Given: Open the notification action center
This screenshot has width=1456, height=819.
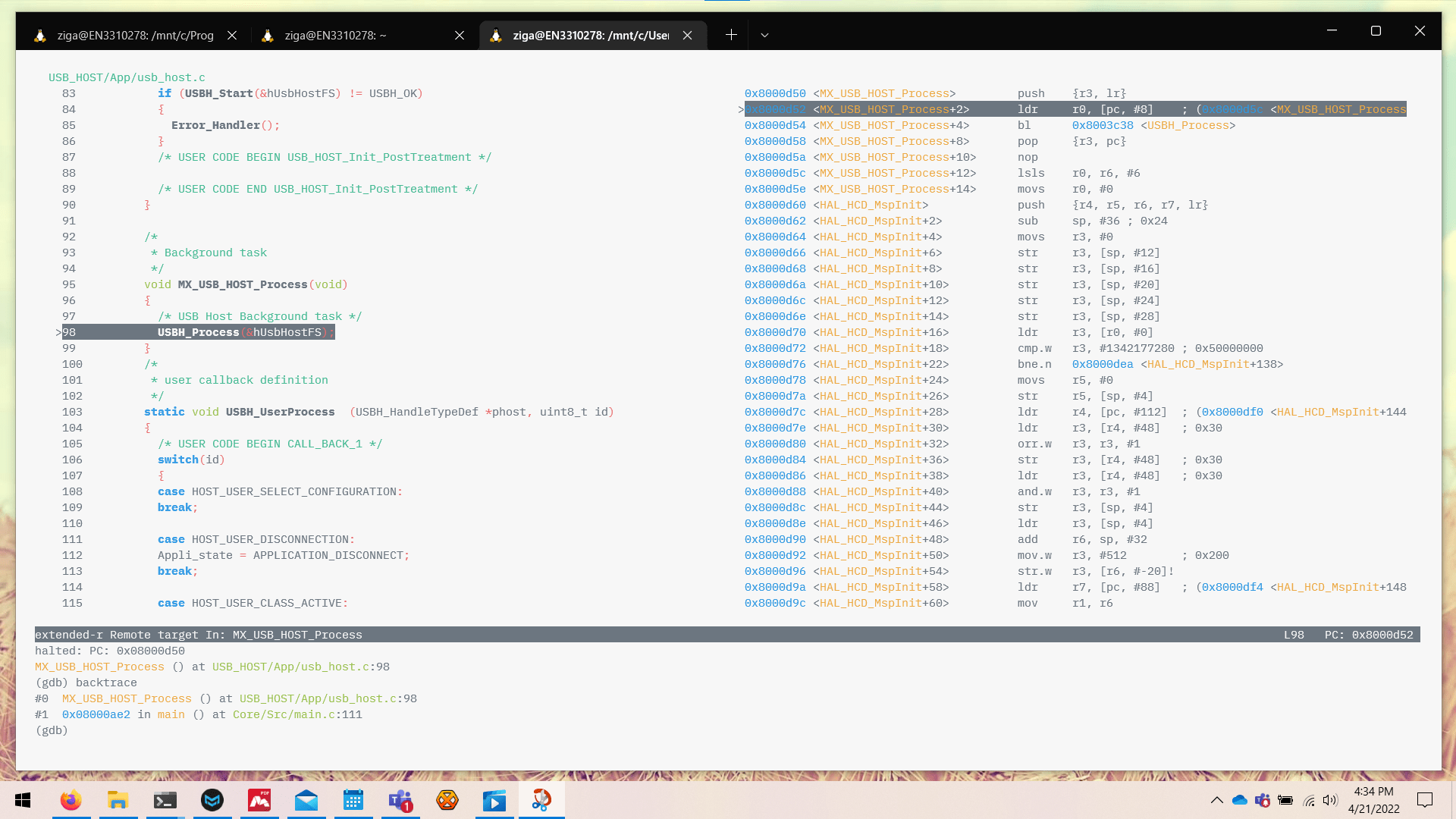Looking at the screenshot, I should coord(1425,800).
